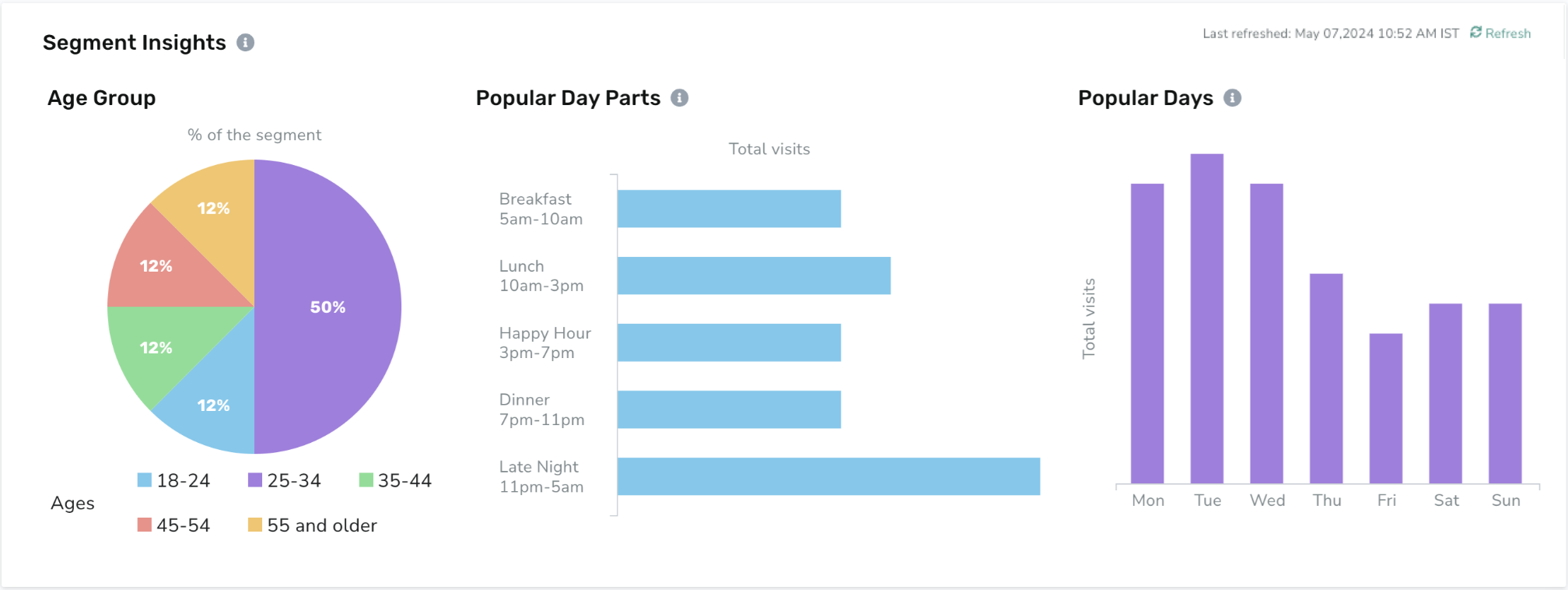Click the Popular Days info icon
The image size is (1568, 590).
1233,98
